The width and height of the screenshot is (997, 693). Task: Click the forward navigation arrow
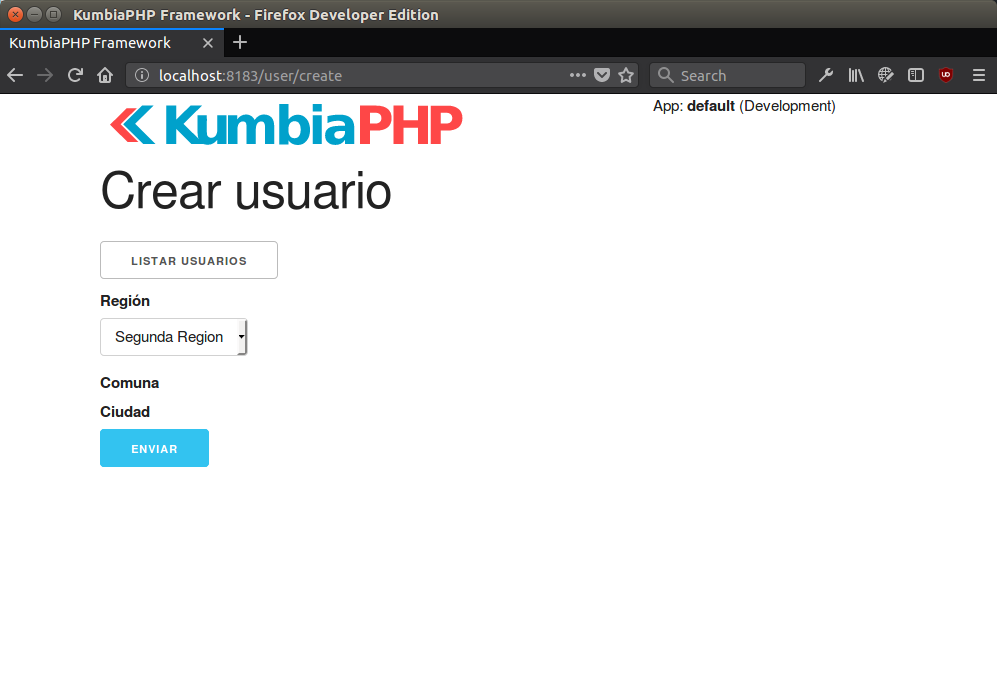pyautogui.click(x=45, y=76)
